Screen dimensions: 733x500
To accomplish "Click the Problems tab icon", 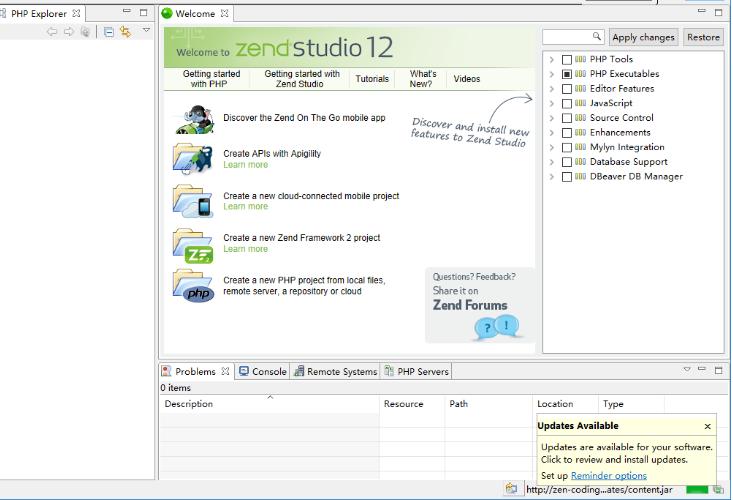I will (166, 371).
